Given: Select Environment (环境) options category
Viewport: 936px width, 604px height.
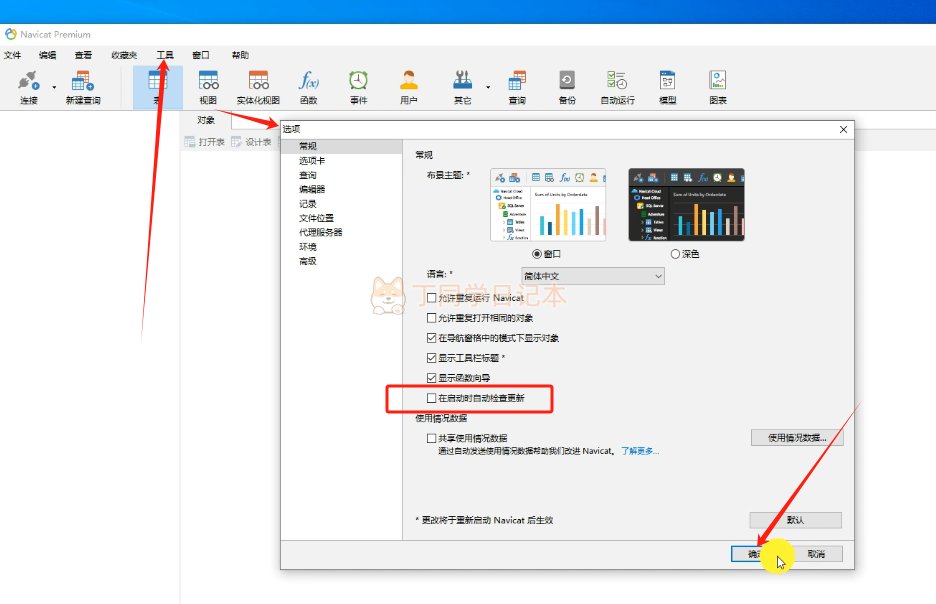Looking at the screenshot, I should click(308, 246).
